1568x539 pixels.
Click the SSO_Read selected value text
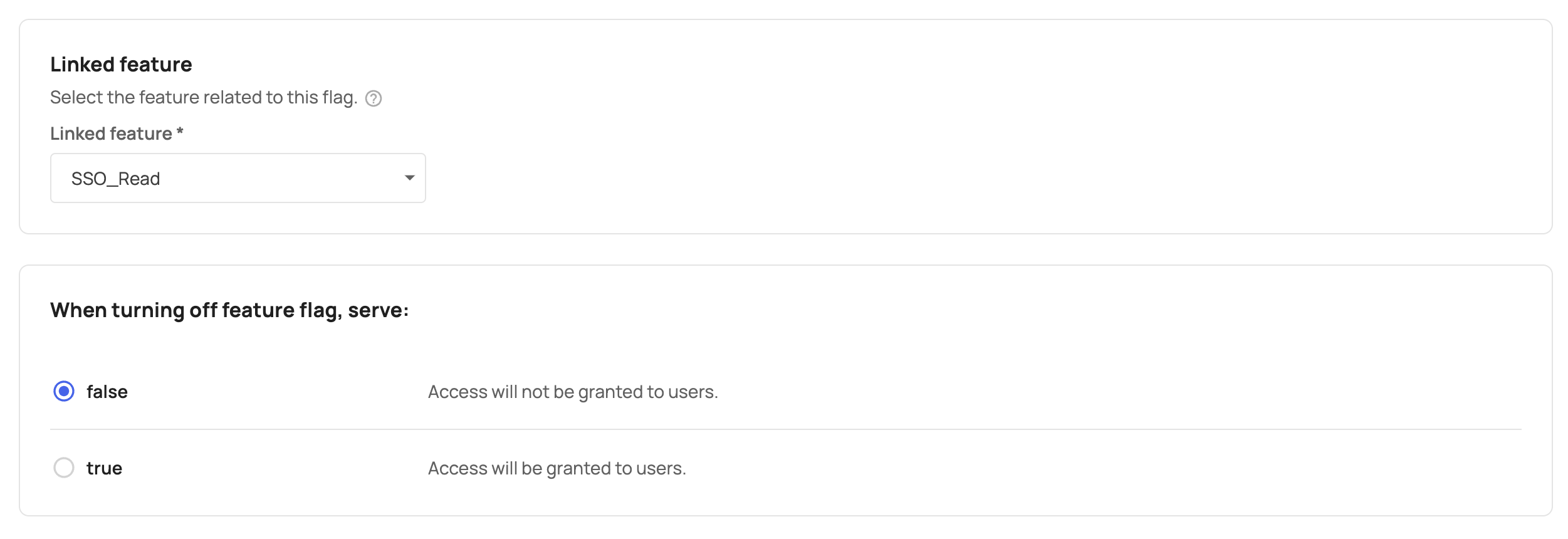(x=116, y=179)
